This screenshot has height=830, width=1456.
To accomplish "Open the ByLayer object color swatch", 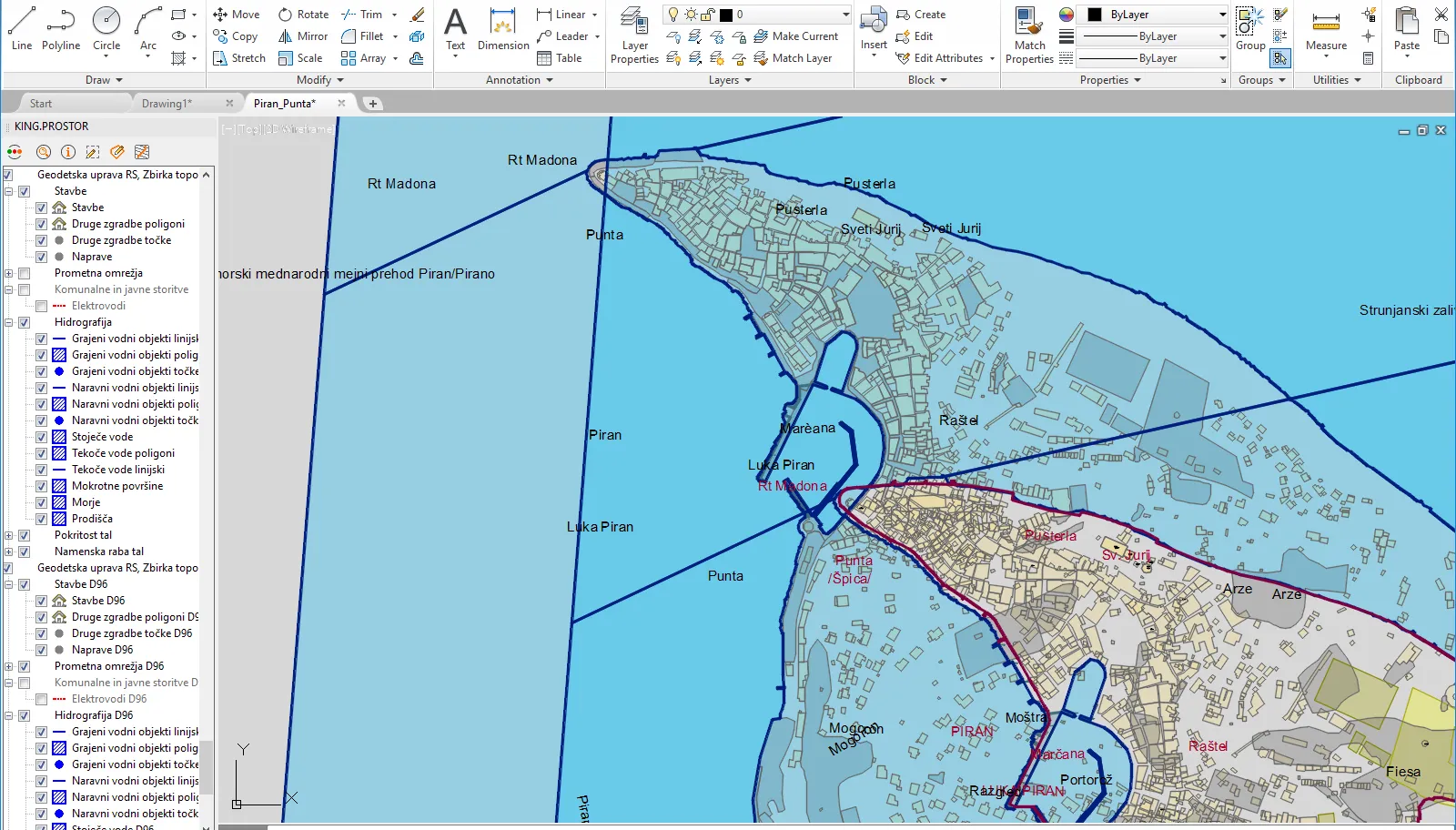I will [x=1095, y=15].
